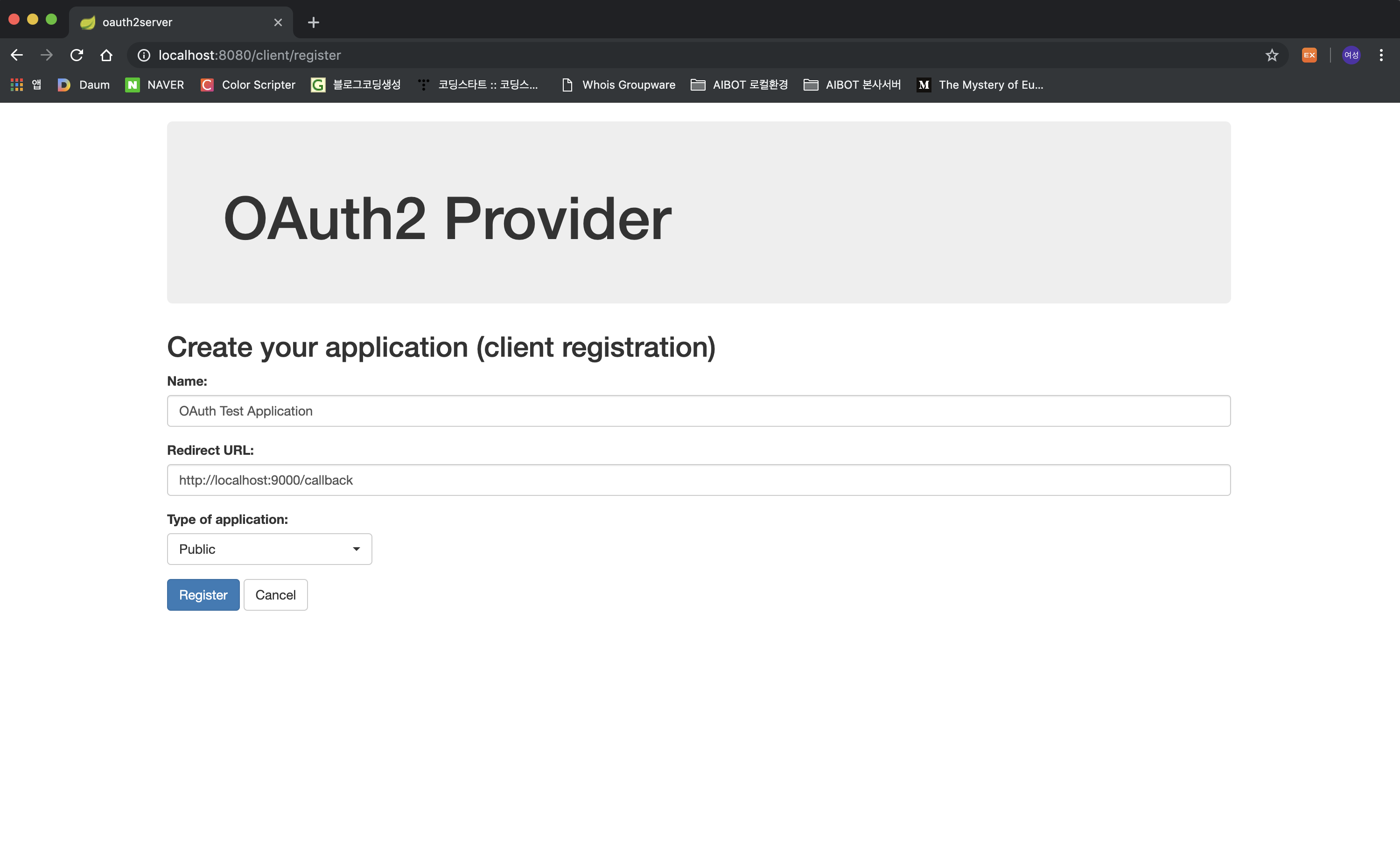The height and width of the screenshot is (861, 1400).
Task: Open the orange EX extension icon
Action: point(1309,55)
